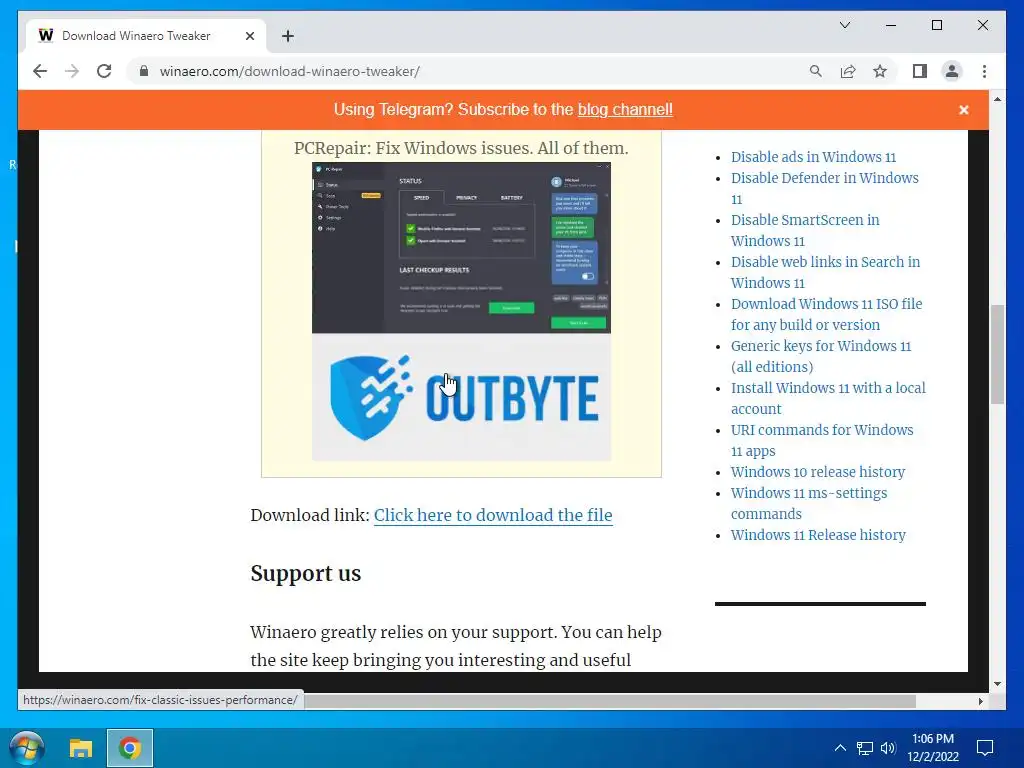
Task: Share this page via share icon
Action: 848,71
